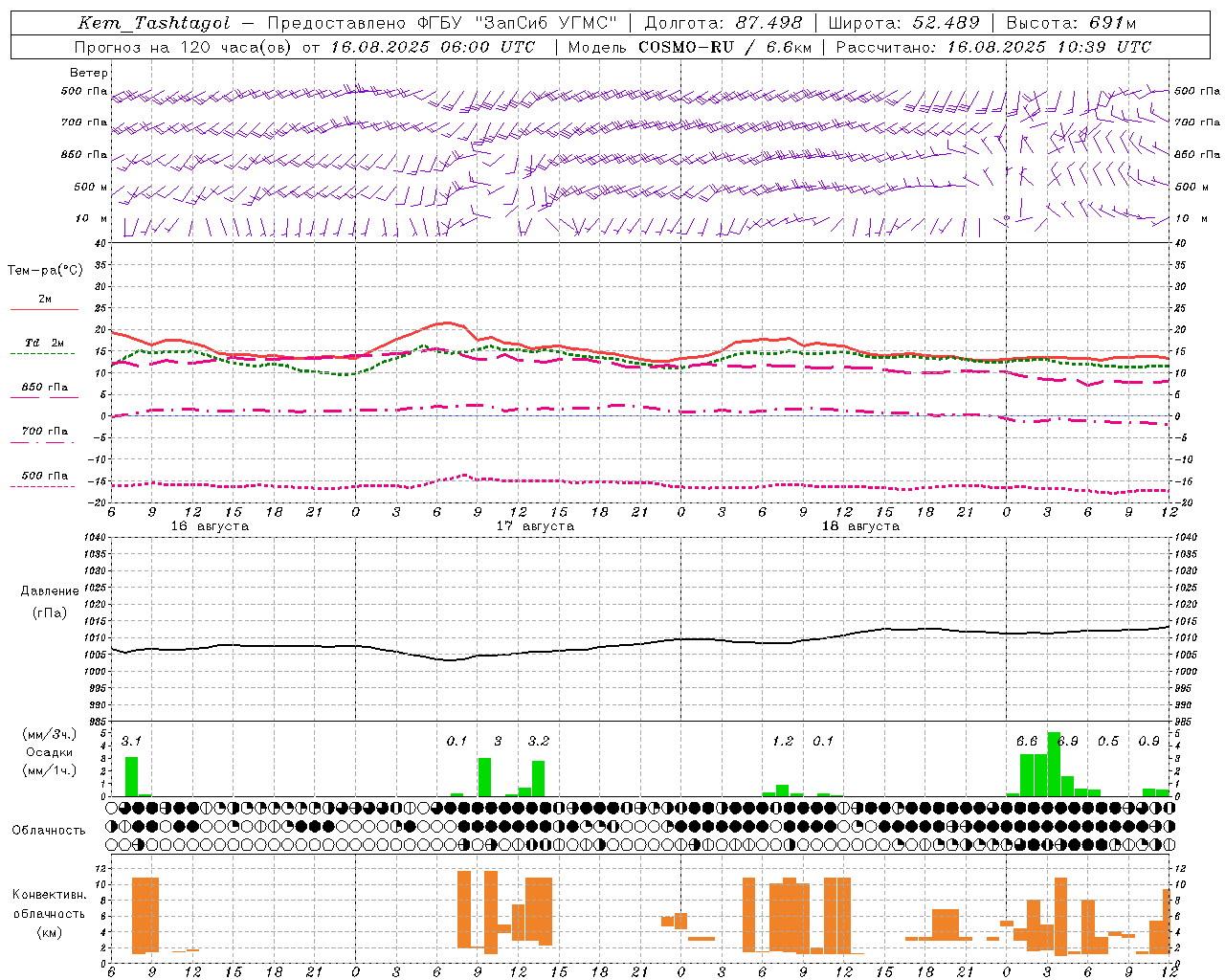Viewport: 1225px width, 980px height.
Task: Click the '6.9' precipitation amount value
Action: (1068, 741)
